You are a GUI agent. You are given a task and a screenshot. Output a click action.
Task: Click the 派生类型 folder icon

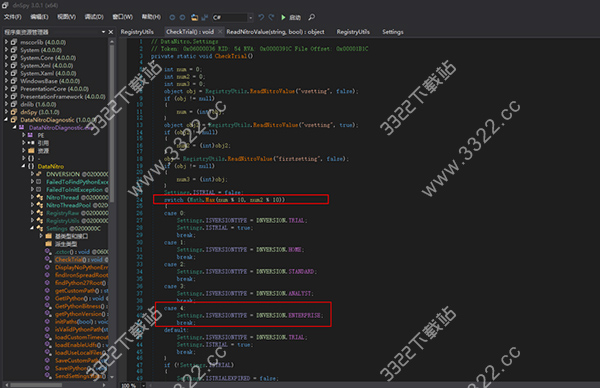49,244
